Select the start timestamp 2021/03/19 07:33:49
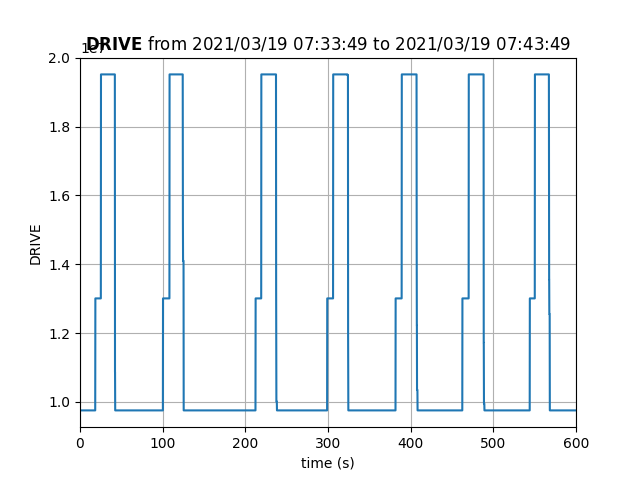640x480 pixels. click(280, 44)
